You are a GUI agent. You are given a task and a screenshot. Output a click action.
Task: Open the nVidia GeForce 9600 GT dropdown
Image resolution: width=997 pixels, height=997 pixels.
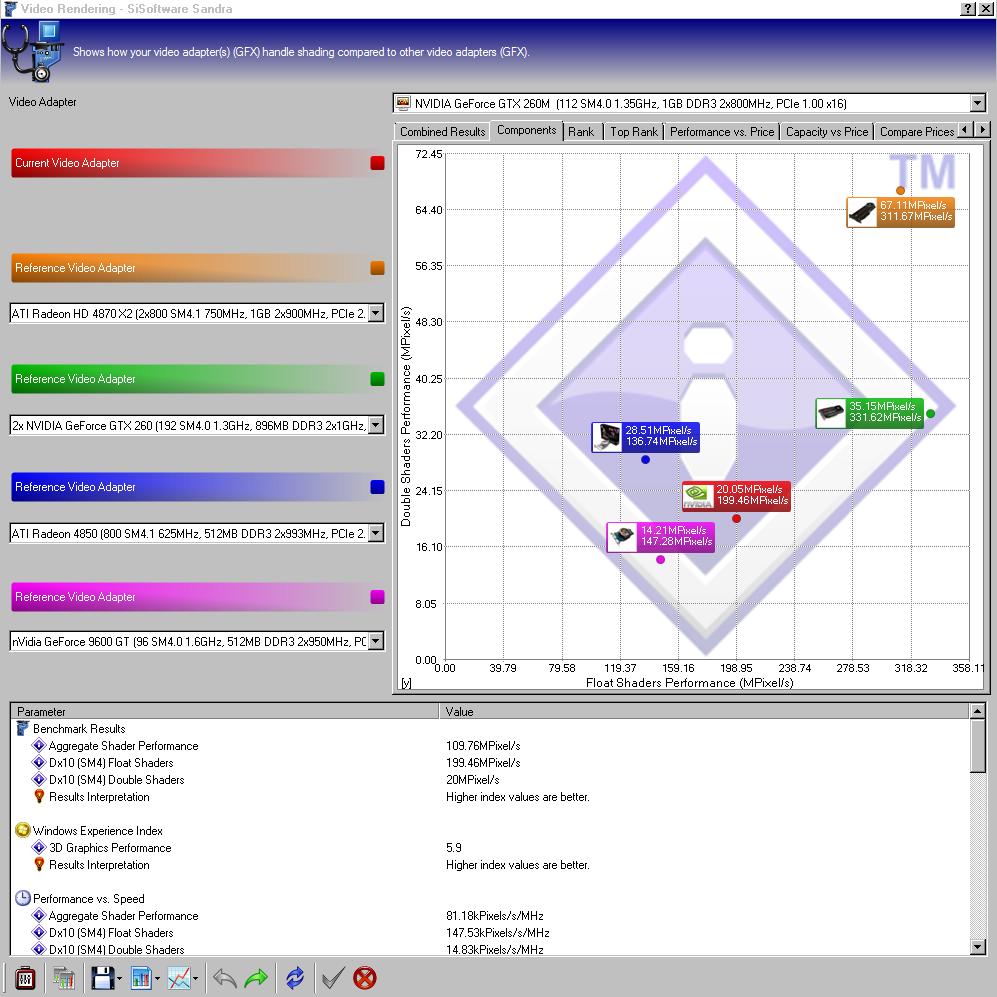pyautogui.click(x=376, y=641)
